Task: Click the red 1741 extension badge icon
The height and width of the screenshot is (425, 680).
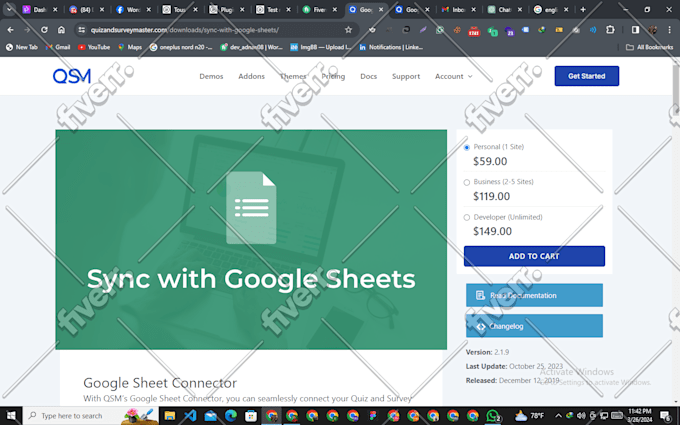Action: point(474,30)
